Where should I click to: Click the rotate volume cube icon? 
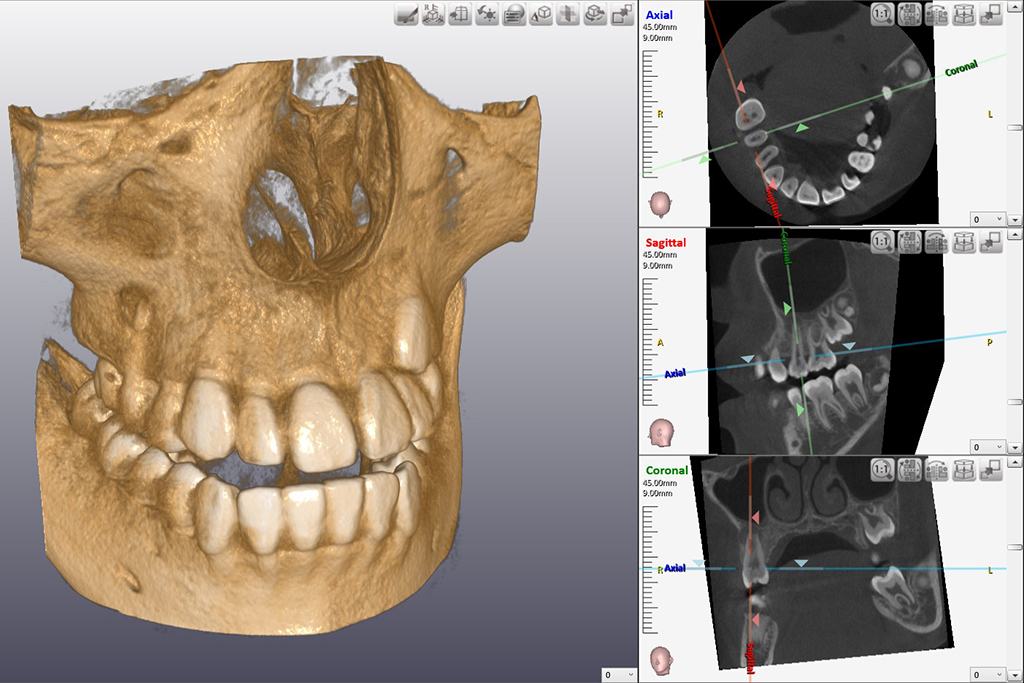point(595,14)
